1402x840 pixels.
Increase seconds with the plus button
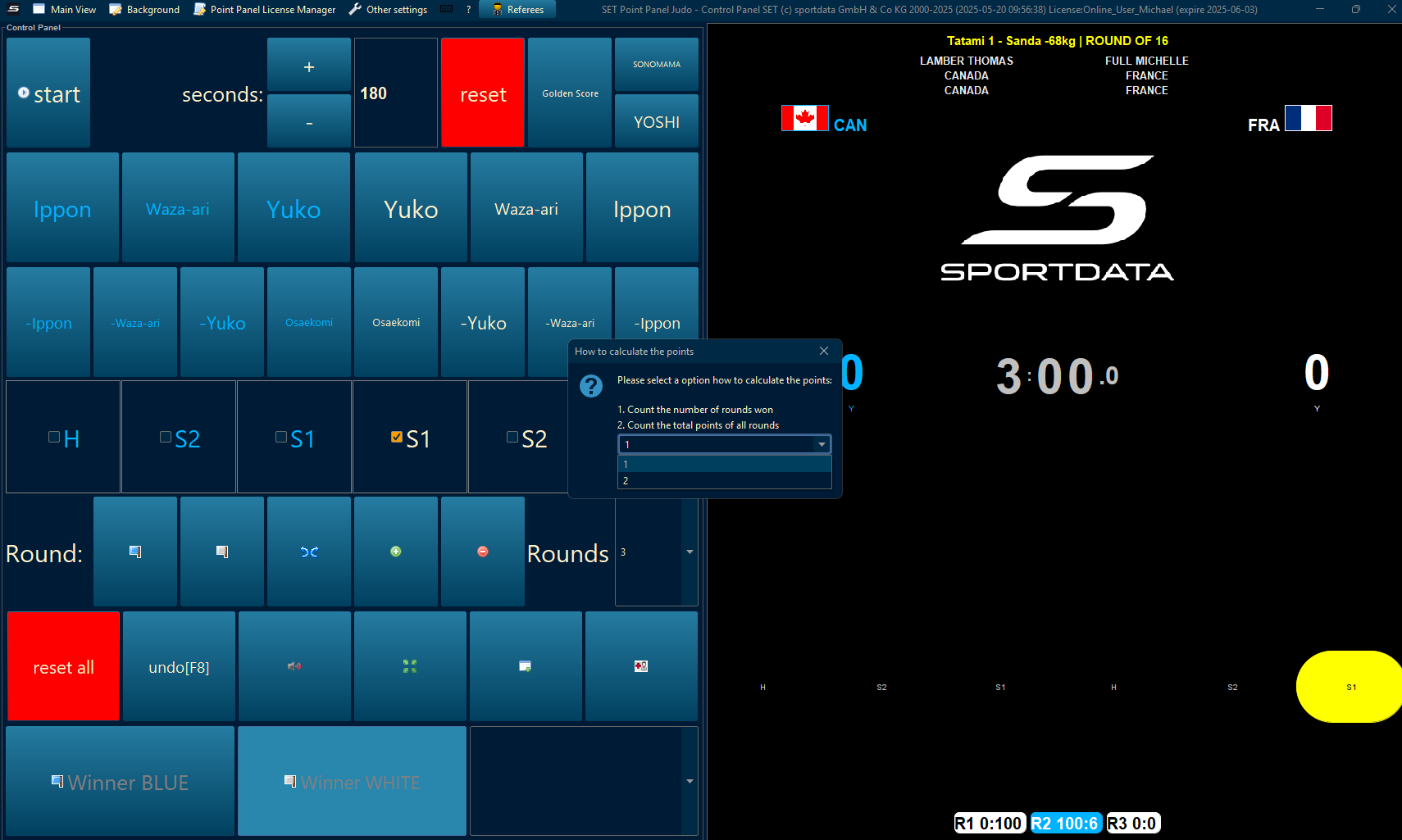309,65
